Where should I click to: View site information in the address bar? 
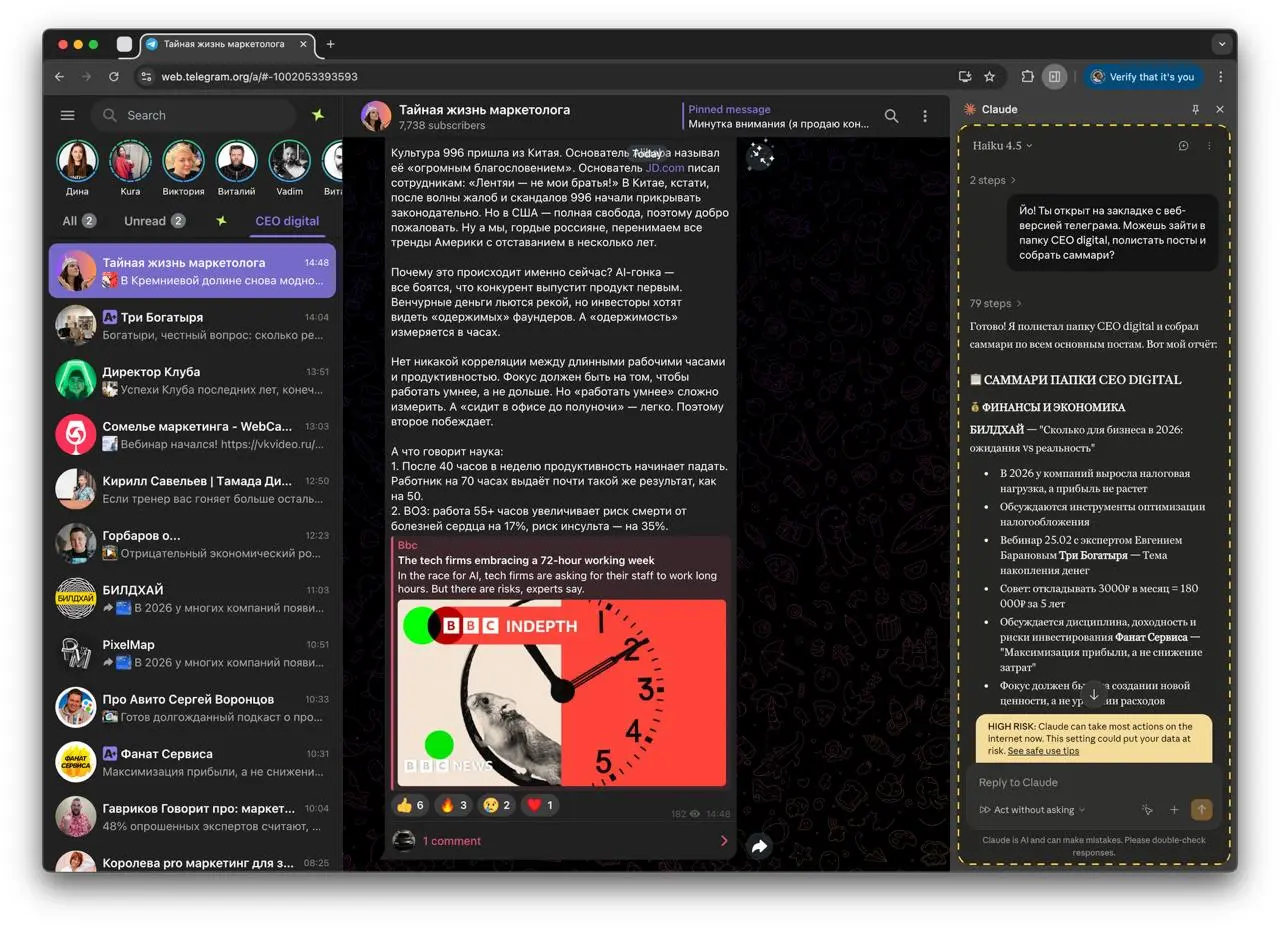(x=145, y=76)
